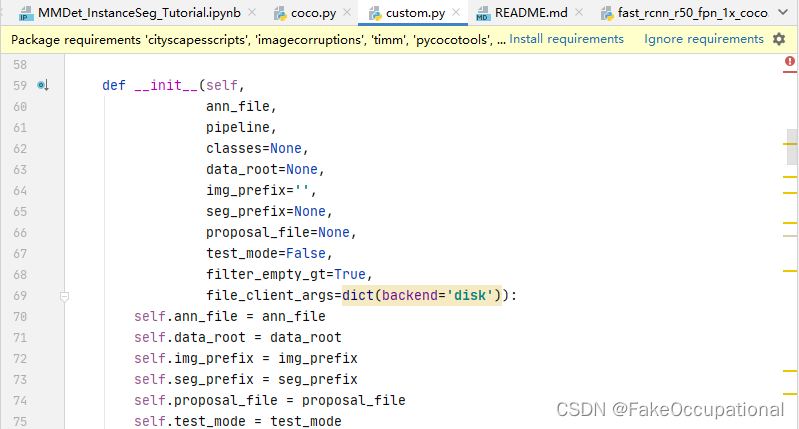This screenshot has height=429, width=799.
Task: Click the __init__ method name
Action: click(166, 85)
